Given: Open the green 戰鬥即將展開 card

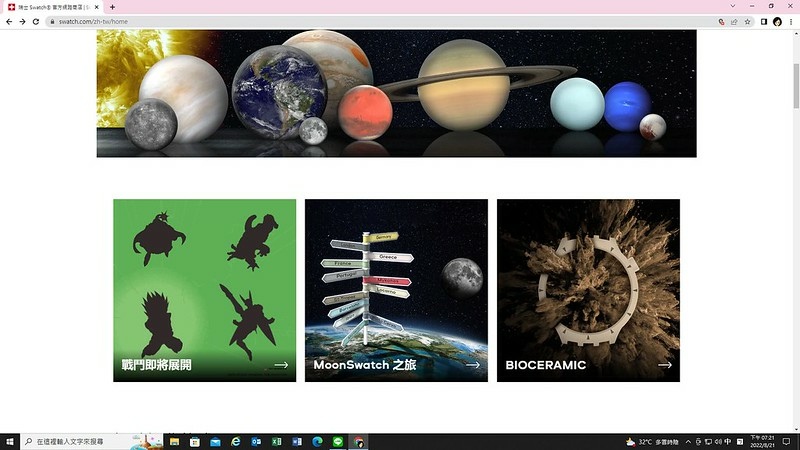Looking at the screenshot, I should (x=205, y=290).
